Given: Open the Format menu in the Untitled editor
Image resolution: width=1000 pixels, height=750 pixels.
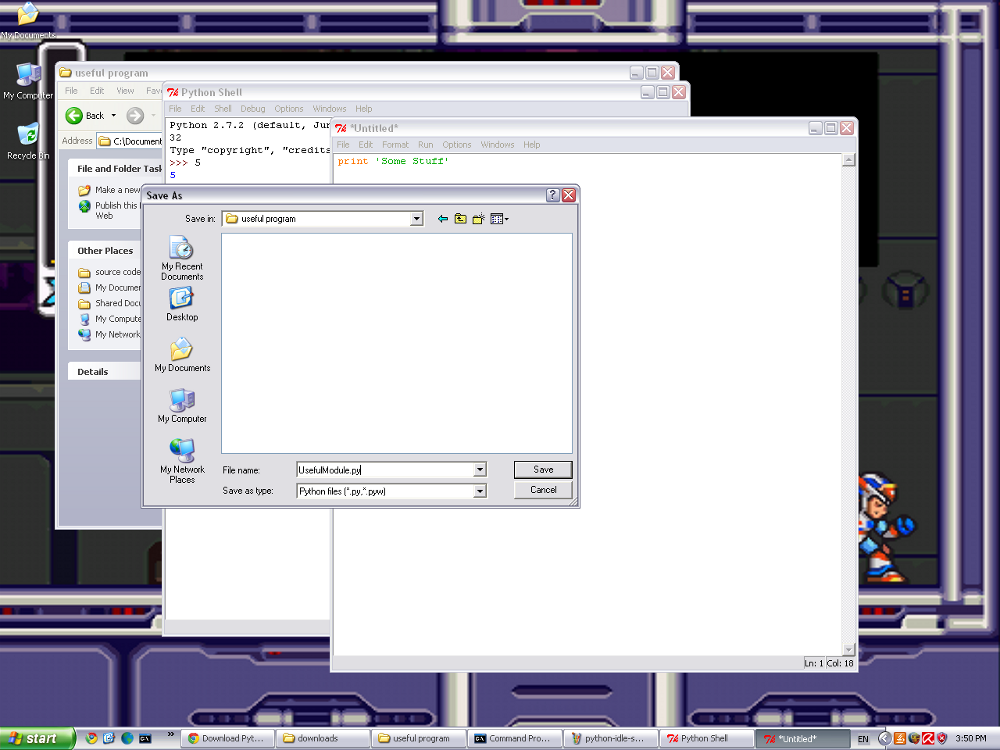Looking at the screenshot, I should click(395, 145).
